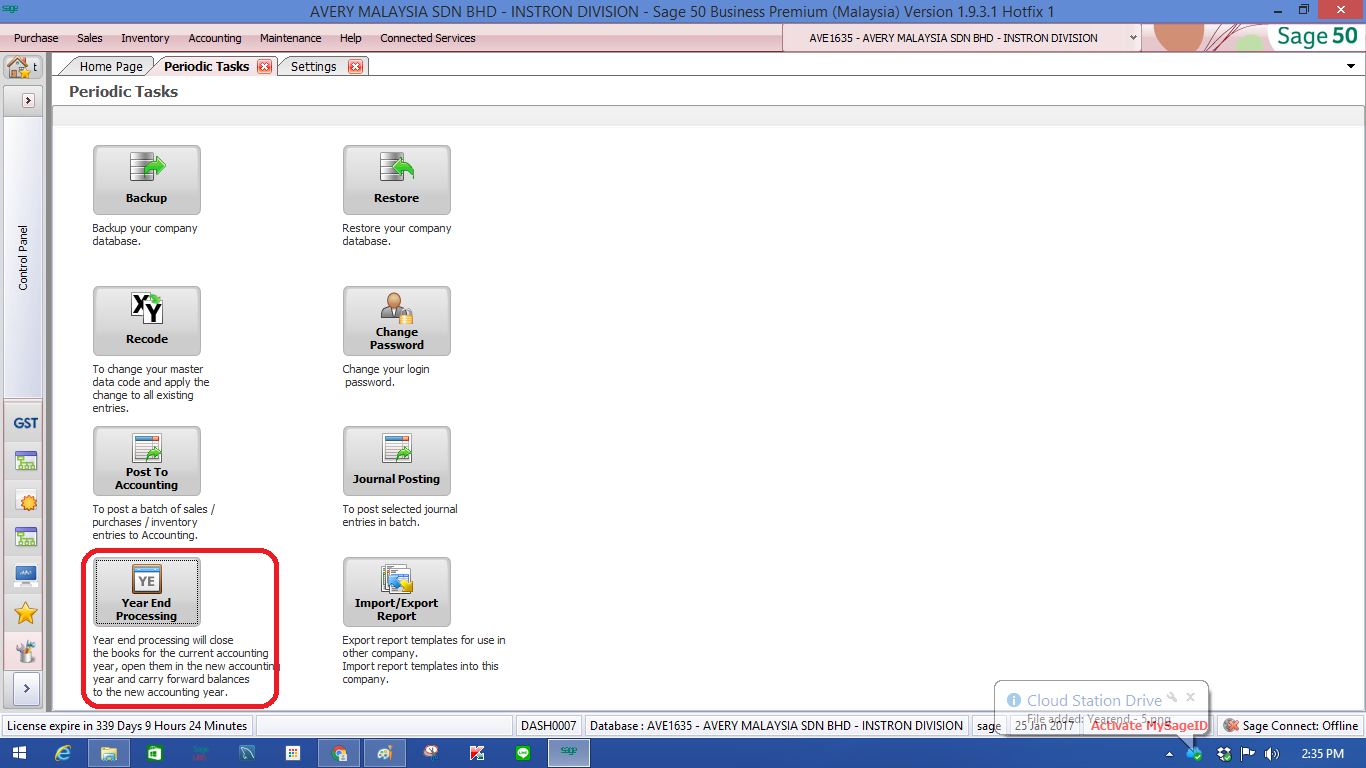This screenshot has height=768, width=1366.
Task: Click the 'sage' user status entry
Action: (989, 726)
